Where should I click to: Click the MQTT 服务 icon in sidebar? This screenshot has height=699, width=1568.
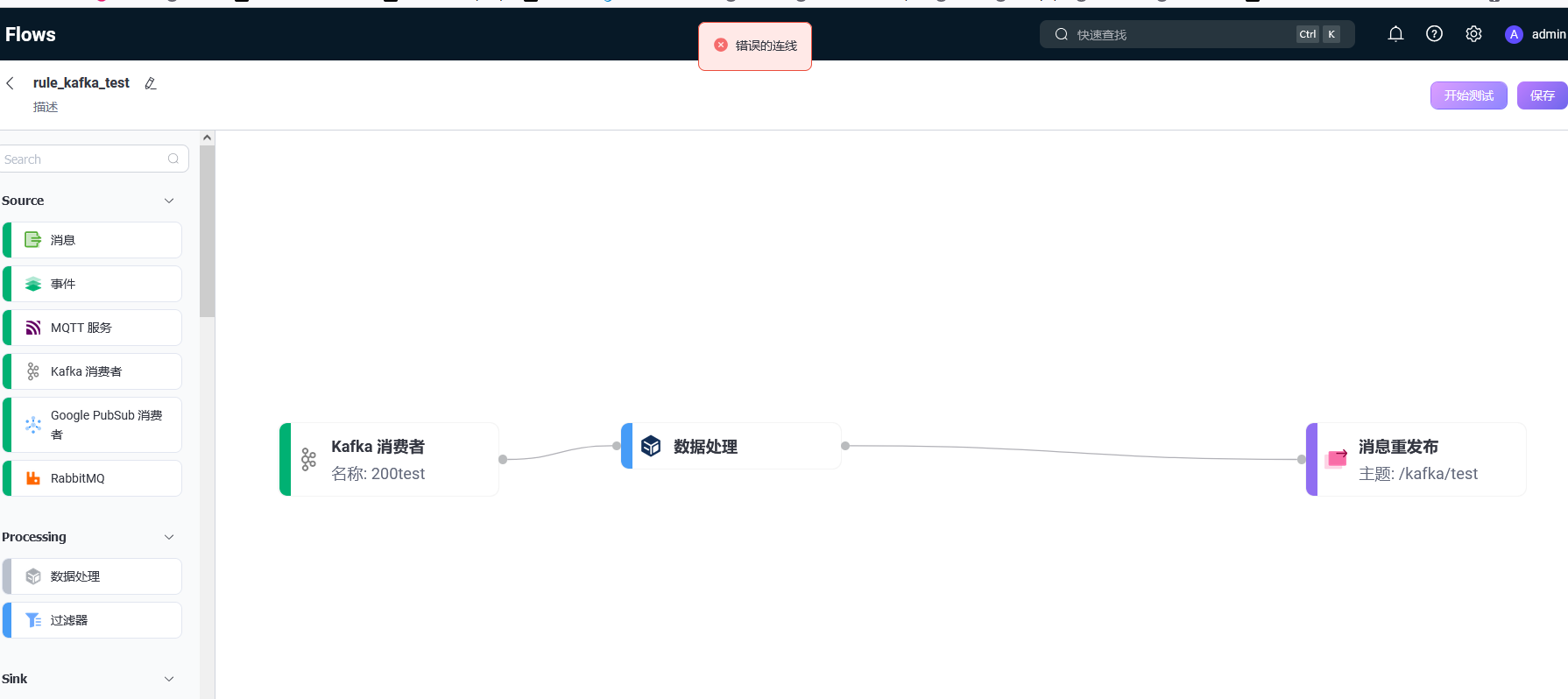pos(33,328)
